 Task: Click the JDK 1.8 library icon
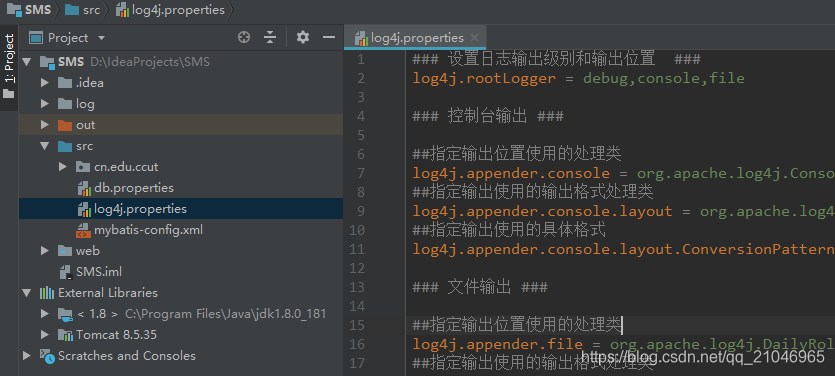pos(65,314)
